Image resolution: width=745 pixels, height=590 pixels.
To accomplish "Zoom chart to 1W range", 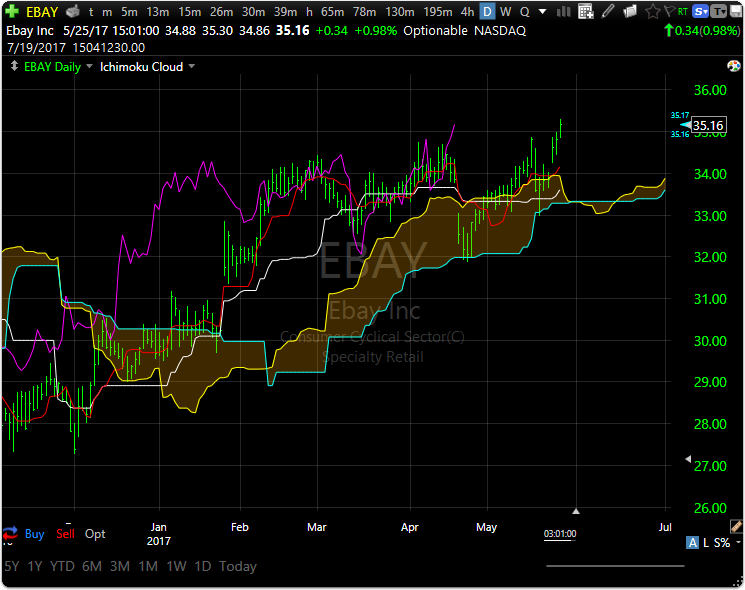I will (x=176, y=566).
